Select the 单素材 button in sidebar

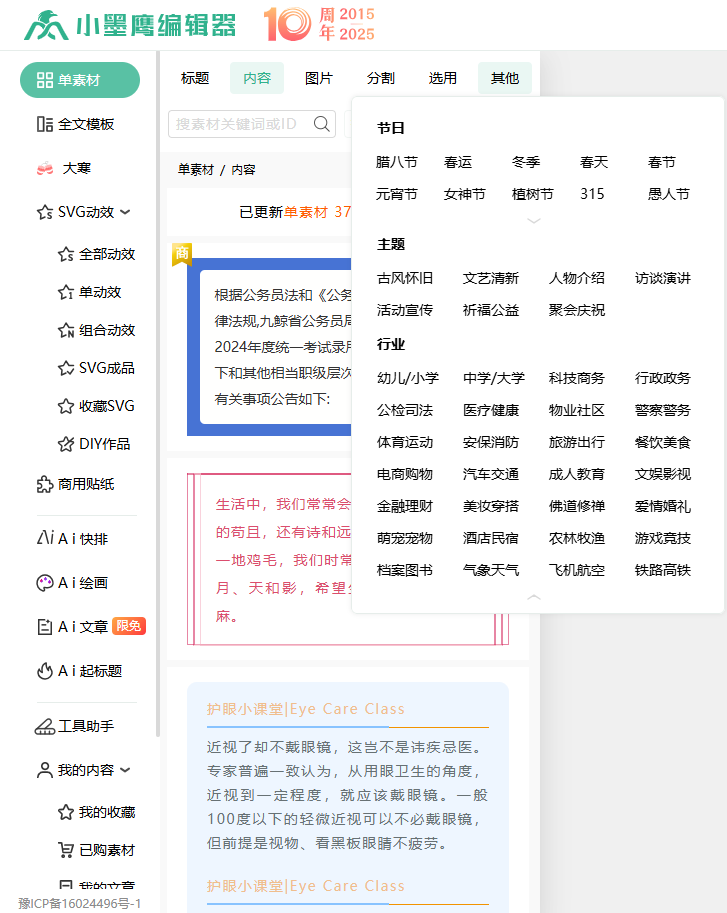[80, 80]
